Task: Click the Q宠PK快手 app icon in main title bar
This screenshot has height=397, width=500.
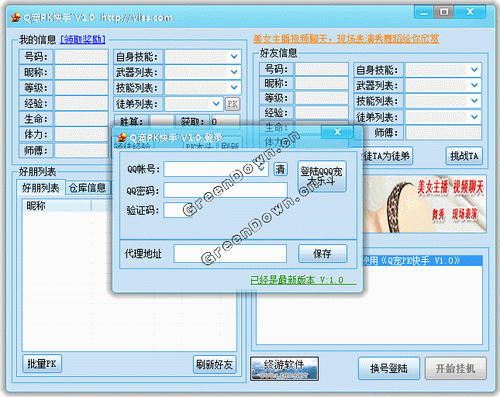Action: [x=15, y=17]
